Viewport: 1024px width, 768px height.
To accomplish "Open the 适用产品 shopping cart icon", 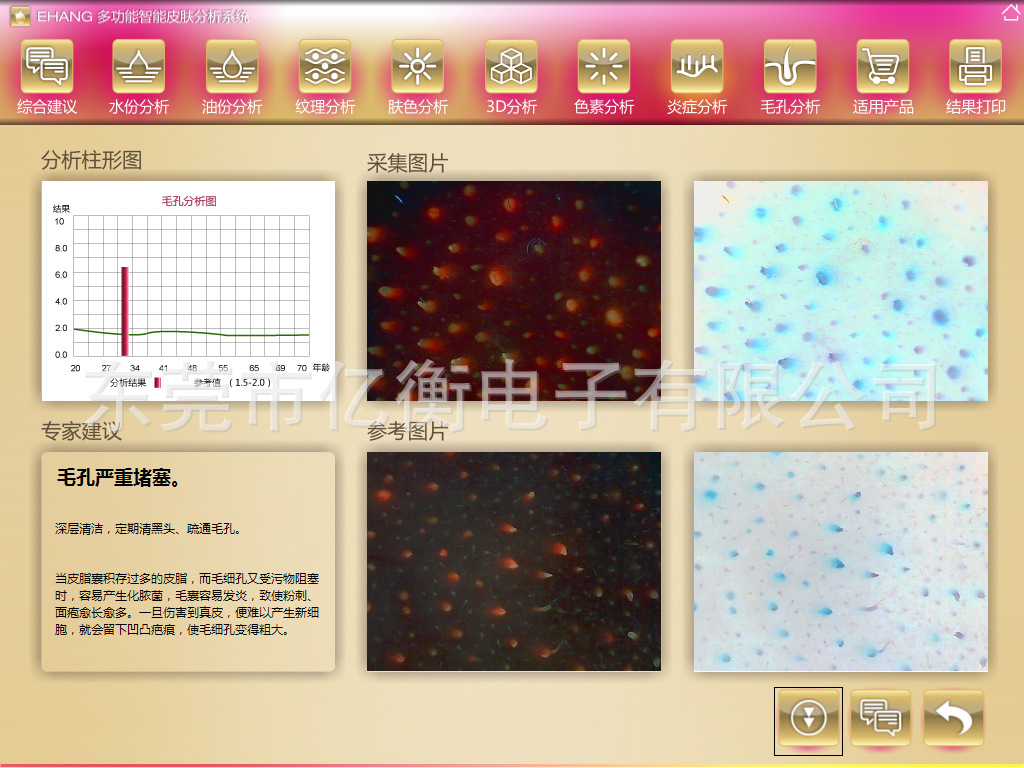I will pyautogui.click(x=883, y=68).
